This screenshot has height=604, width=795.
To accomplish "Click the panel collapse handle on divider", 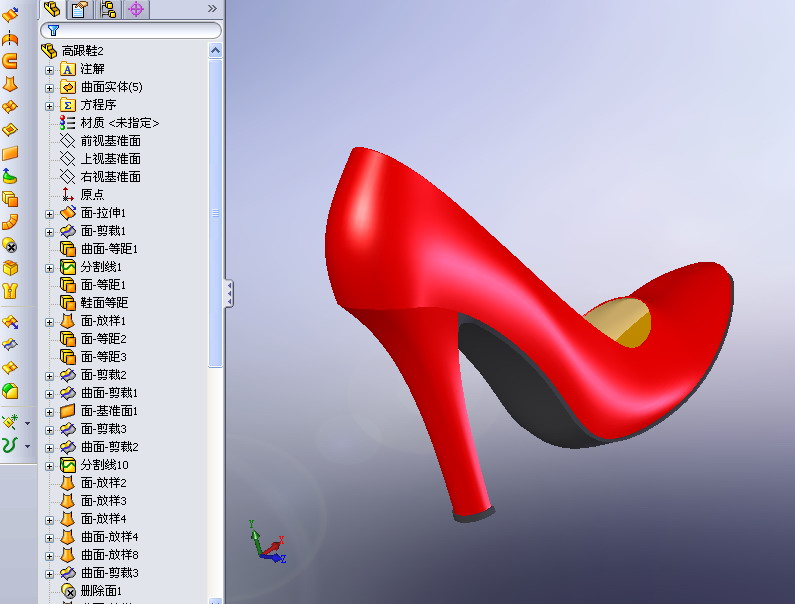I will 229,294.
